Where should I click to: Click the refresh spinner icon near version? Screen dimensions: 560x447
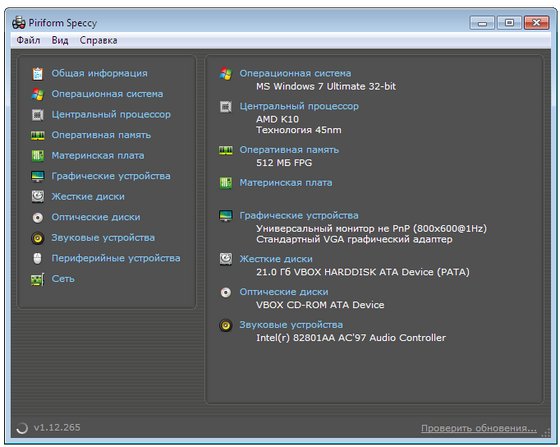tap(22, 428)
